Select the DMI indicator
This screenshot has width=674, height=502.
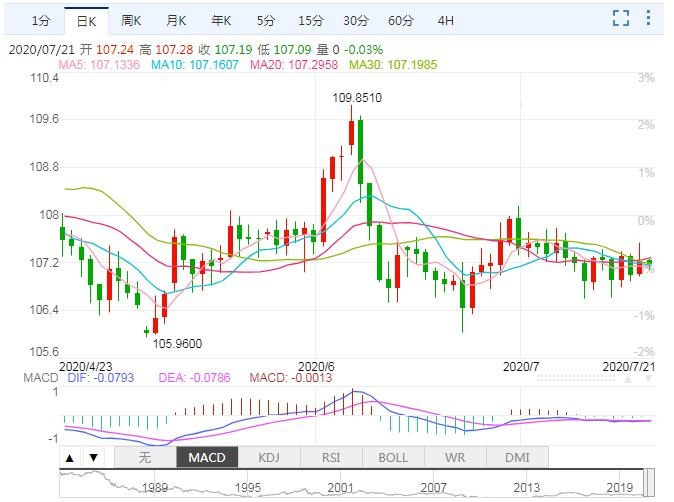[x=516, y=458]
